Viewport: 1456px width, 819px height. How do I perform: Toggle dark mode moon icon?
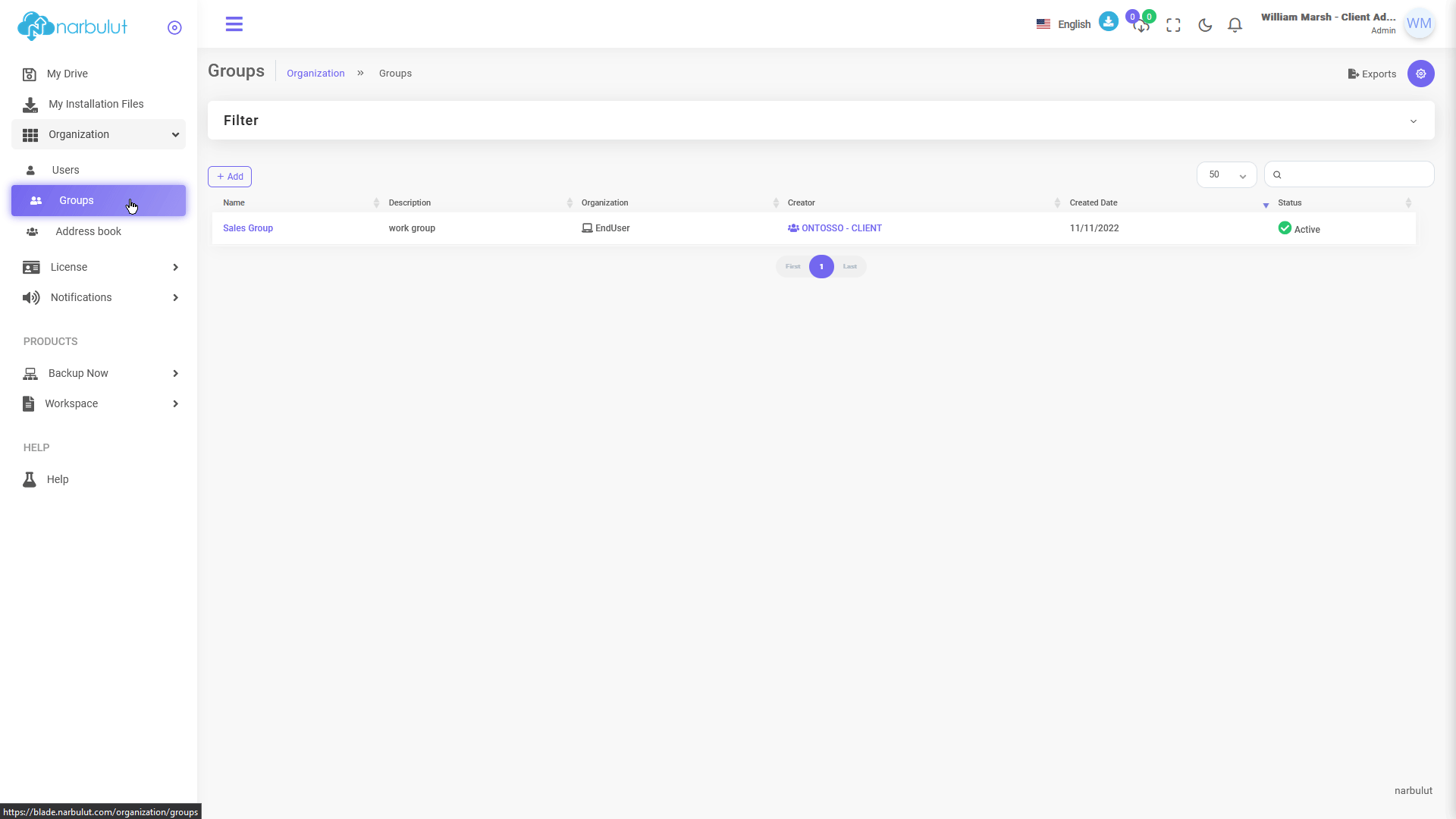1205,25
